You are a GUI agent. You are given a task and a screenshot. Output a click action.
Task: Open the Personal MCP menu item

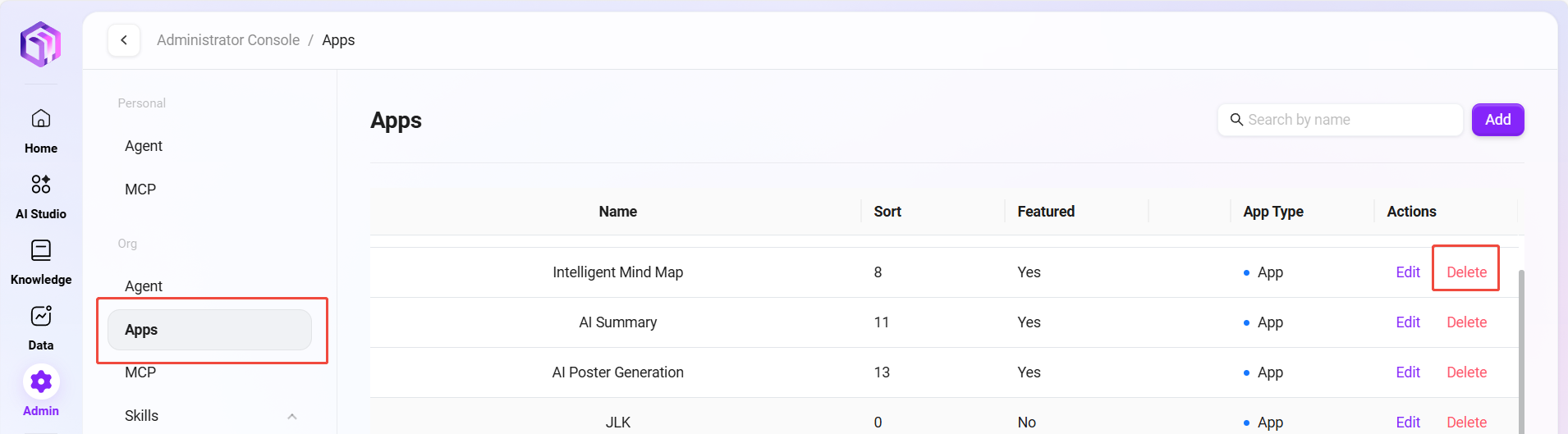[140, 190]
